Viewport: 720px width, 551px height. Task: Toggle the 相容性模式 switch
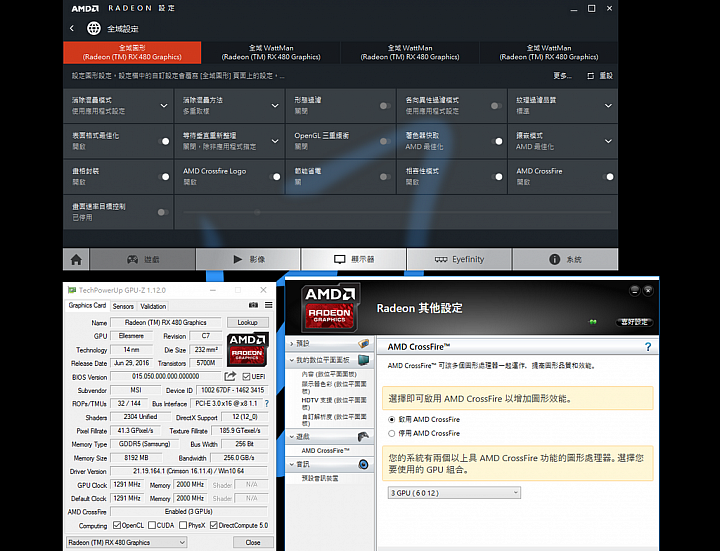[x=496, y=177]
